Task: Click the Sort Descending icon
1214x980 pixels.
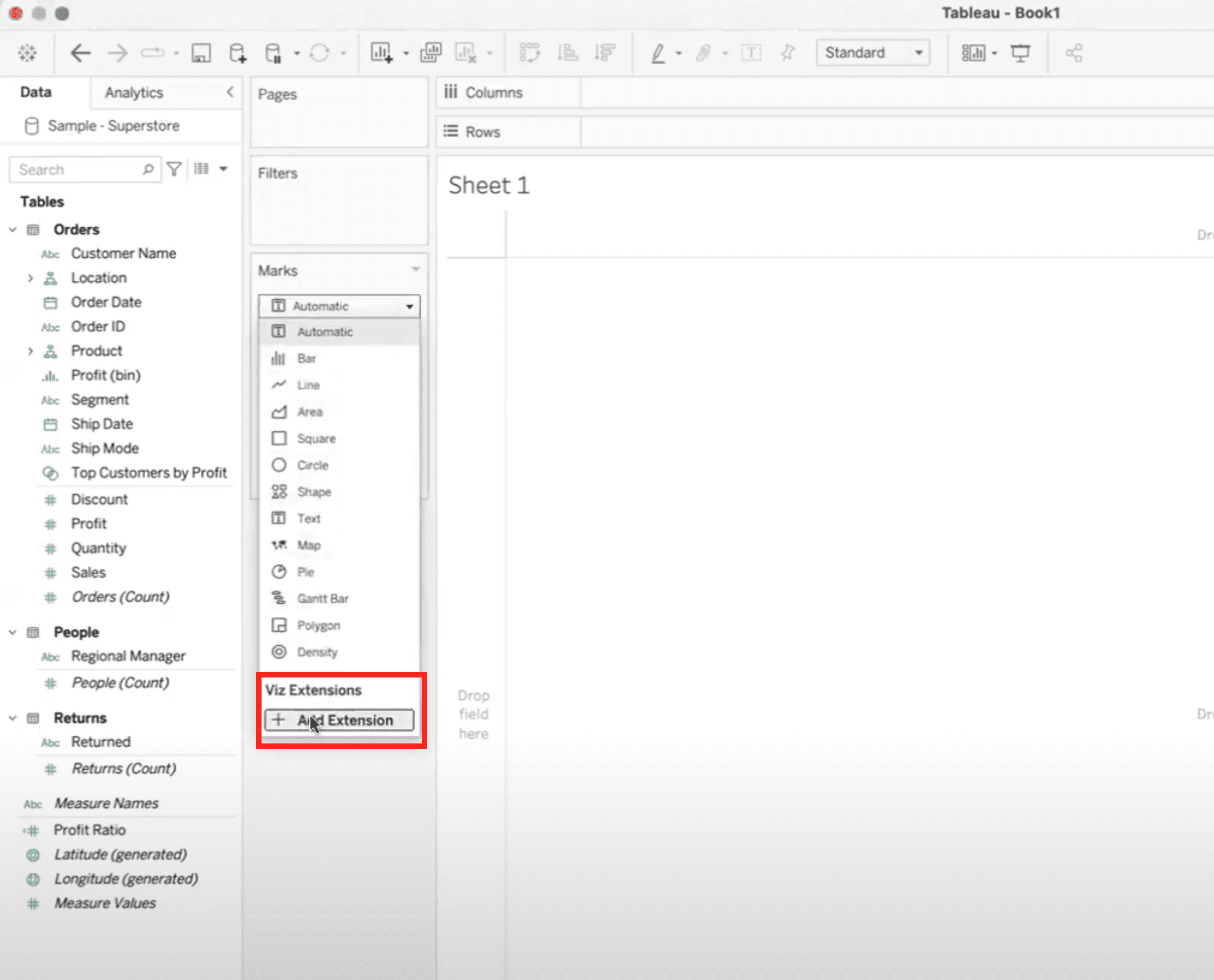Action: [604, 53]
